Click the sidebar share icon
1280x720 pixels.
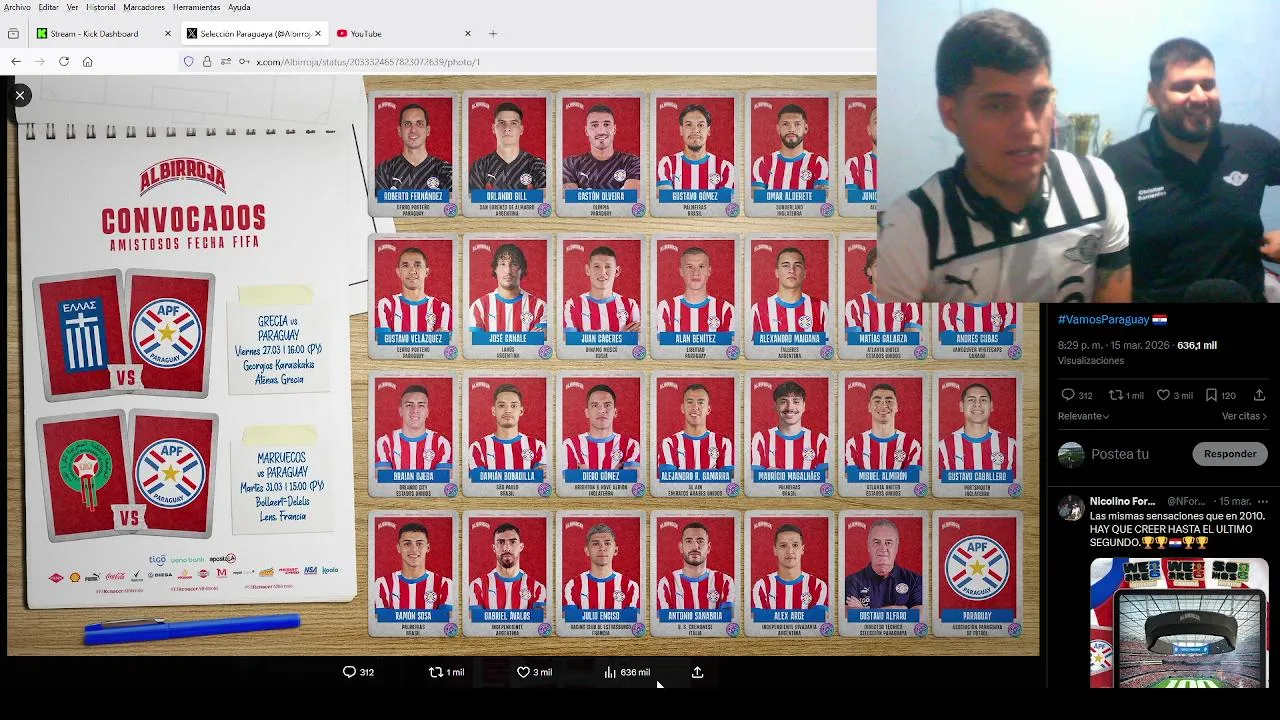pyautogui.click(x=1259, y=395)
